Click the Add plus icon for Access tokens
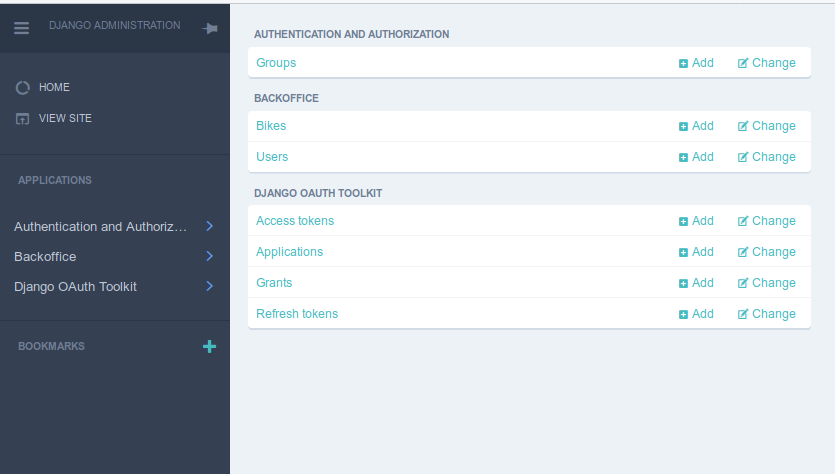Screen dimensions: 835x474 click(x=683, y=221)
